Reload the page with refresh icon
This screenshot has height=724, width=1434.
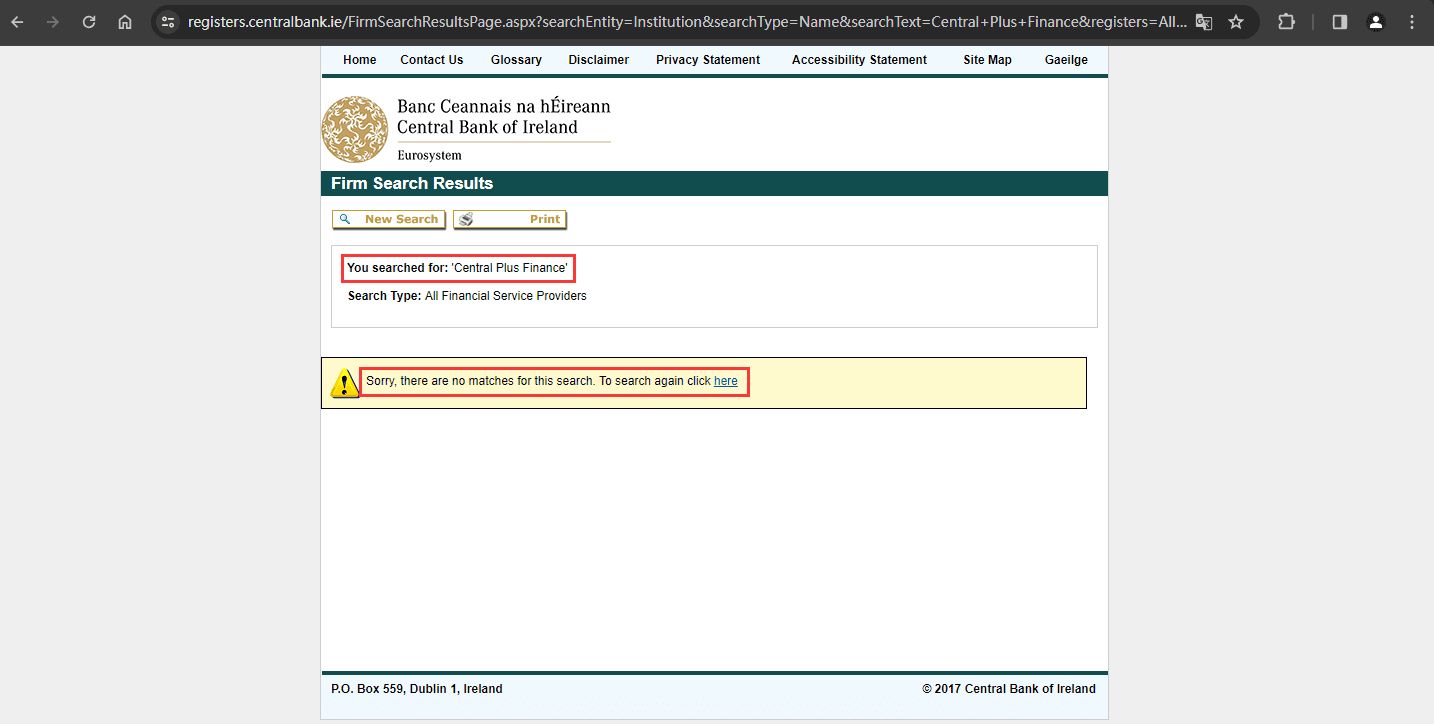[89, 22]
